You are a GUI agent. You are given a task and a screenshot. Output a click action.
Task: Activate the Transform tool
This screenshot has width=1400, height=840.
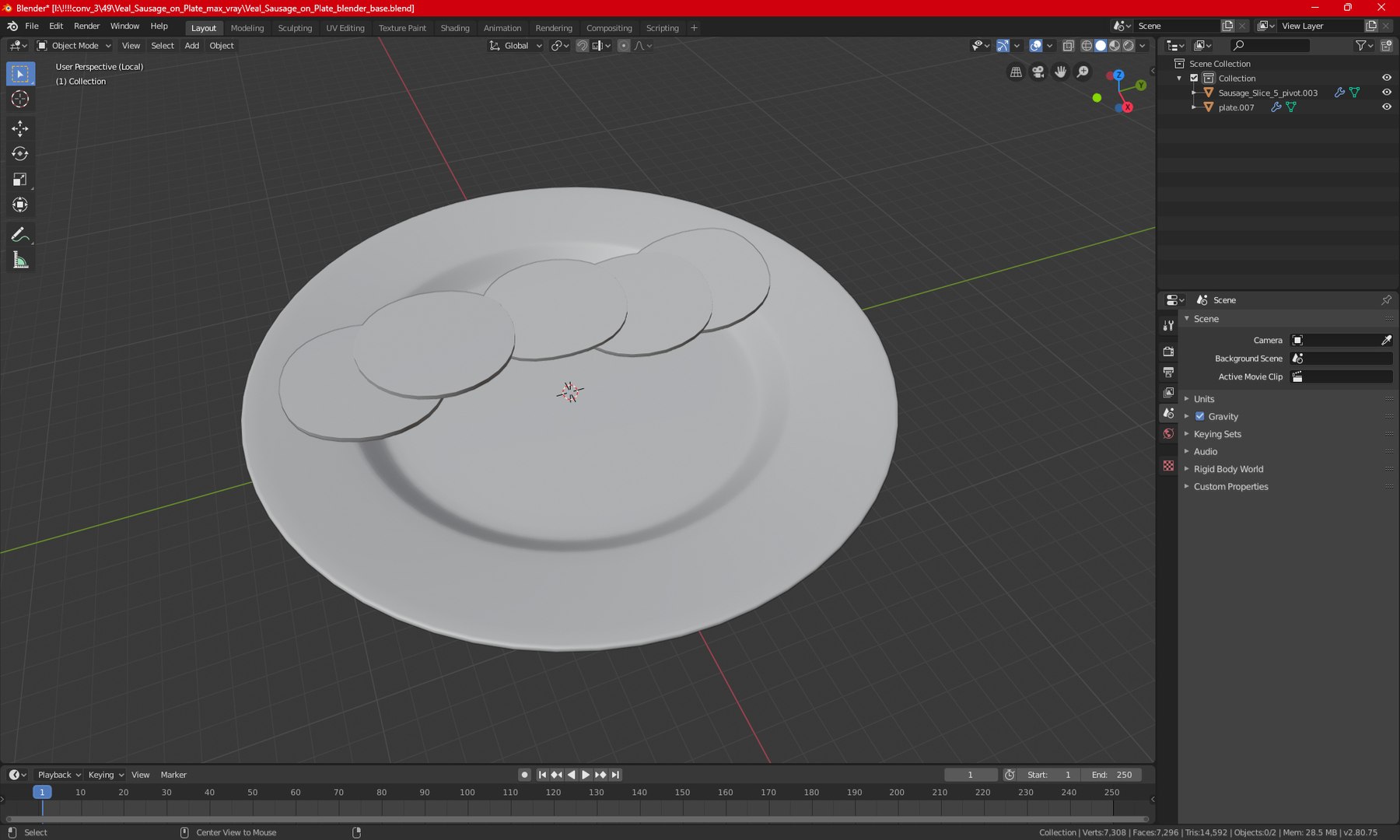(20, 205)
